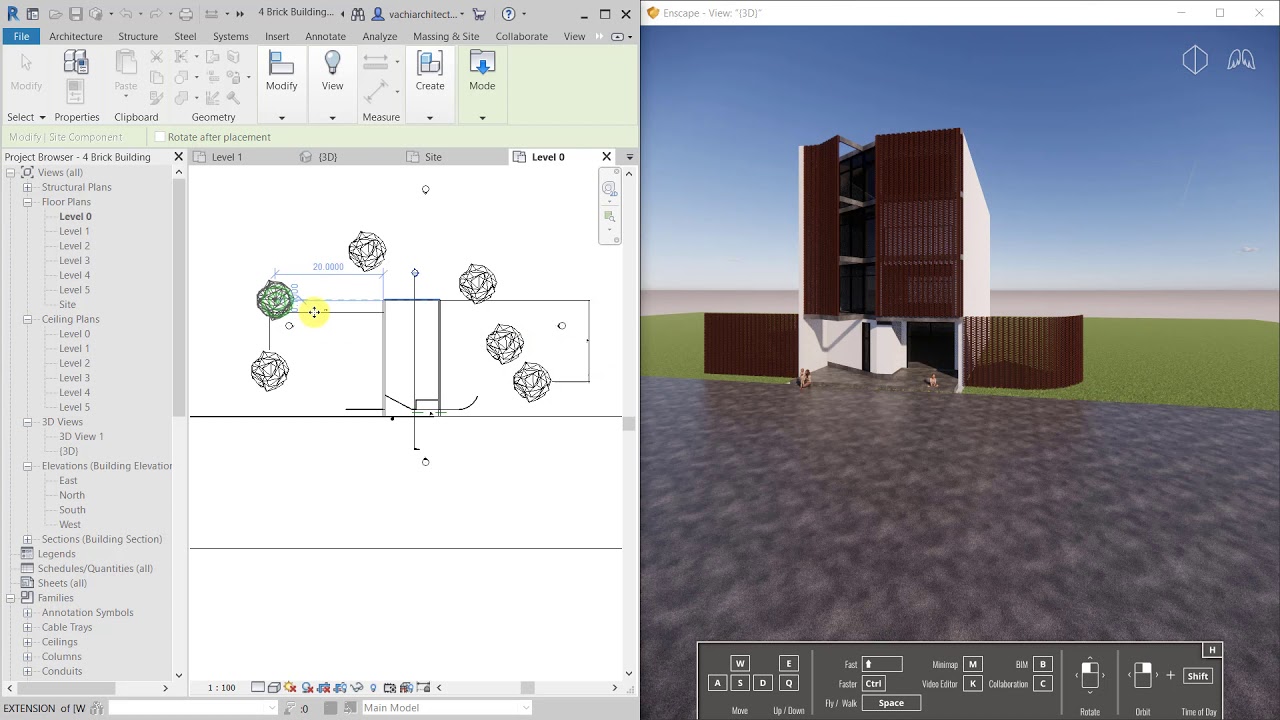Toggle Shadows icon in view control bar
Screen dimensions: 1280x720
click(x=308, y=687)
